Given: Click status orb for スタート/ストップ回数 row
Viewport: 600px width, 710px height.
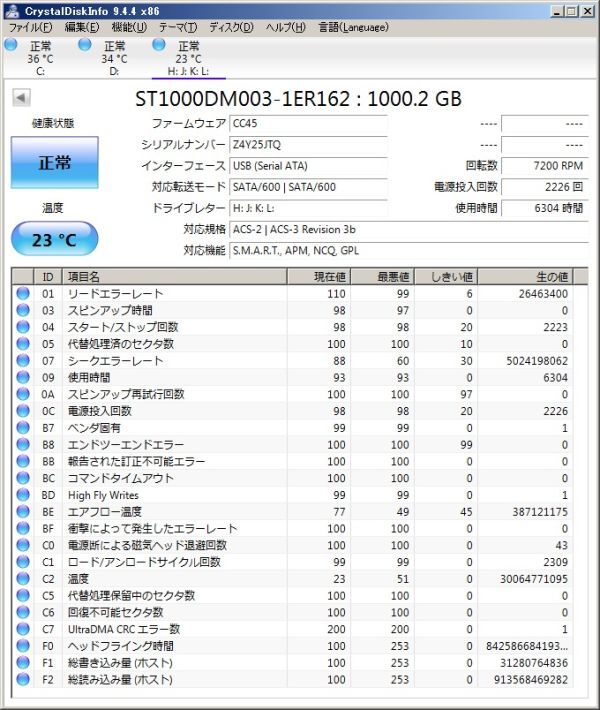Looking at the screenshot, I should pos(23,327).
